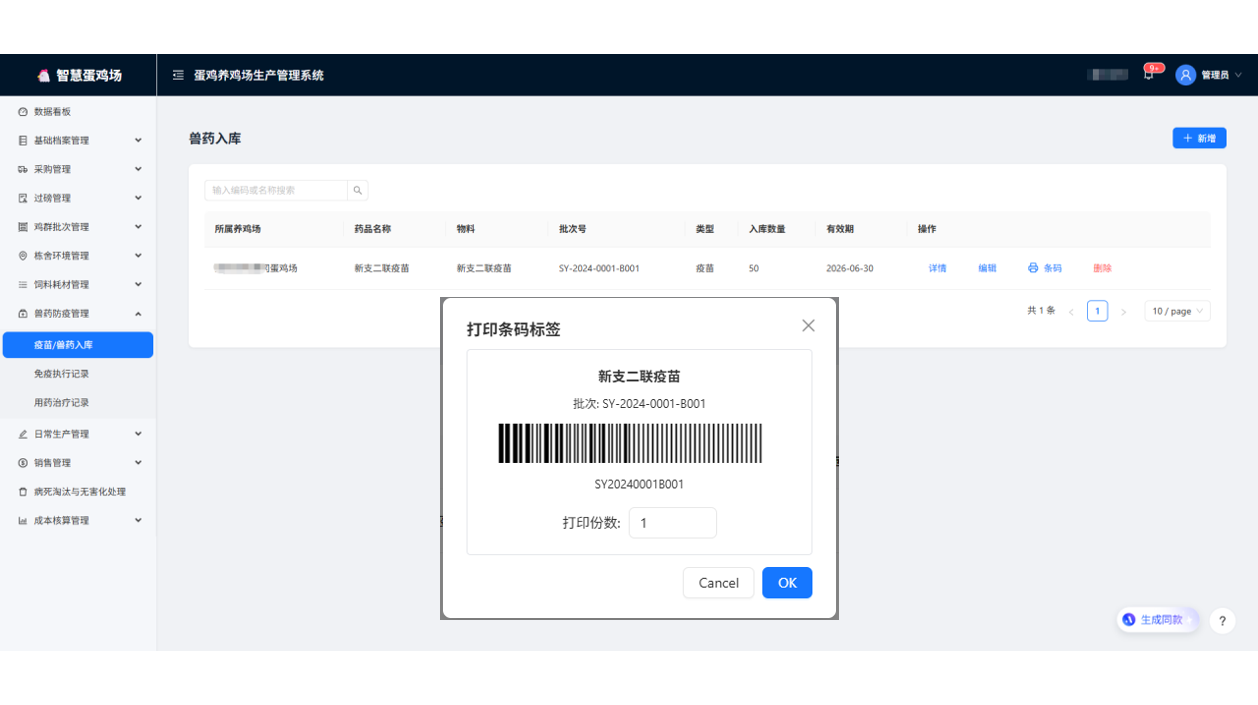Click 所属养鸡场 column header
Screen dimensions: 1258x705
click(x=238, y=229)
